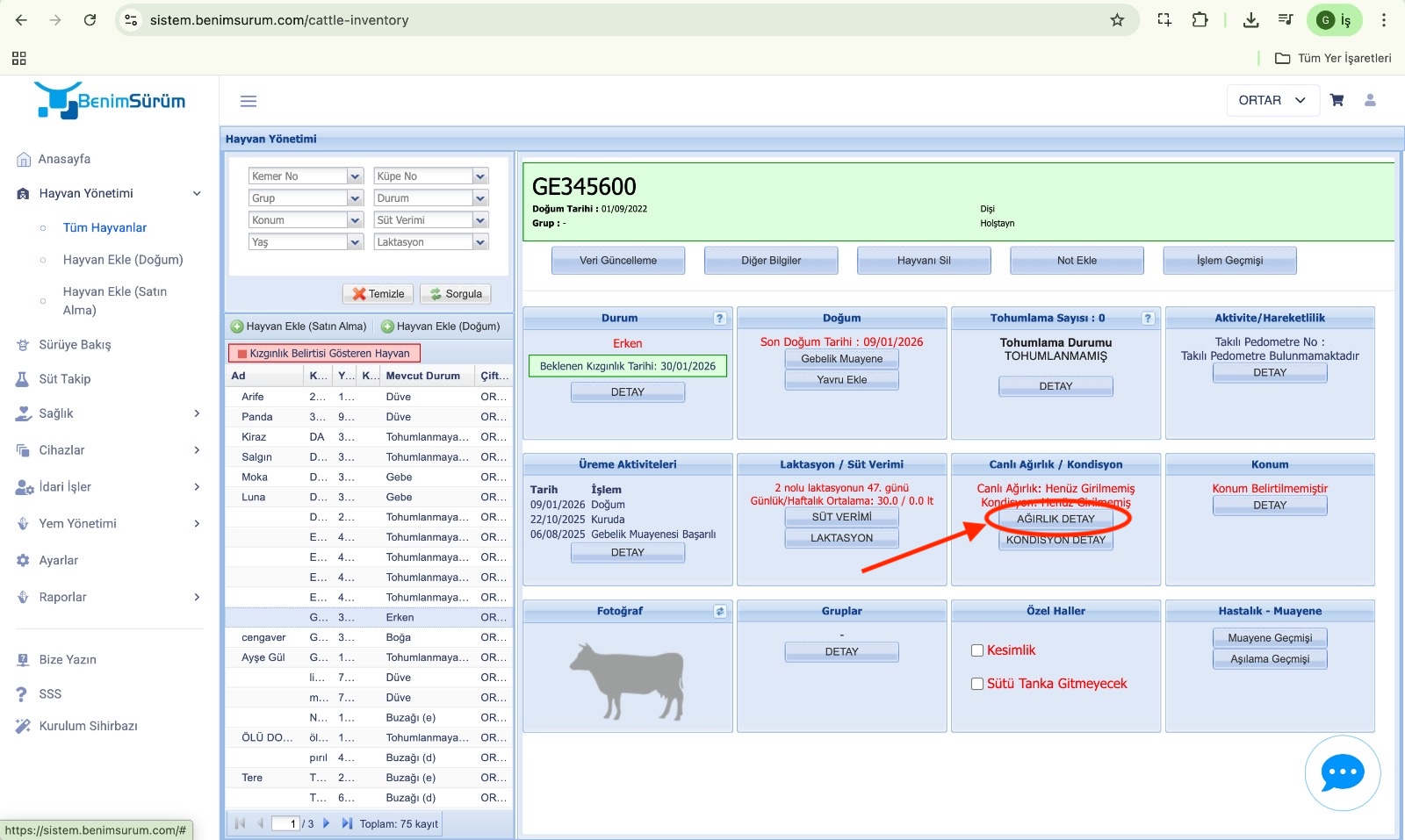Image resolution: width=1405 pixels, height=840 pixels.
Task: Toggle Kızgınlık Belirtisi Gösteren Hayvan filter
Action: tap(324, 353)
